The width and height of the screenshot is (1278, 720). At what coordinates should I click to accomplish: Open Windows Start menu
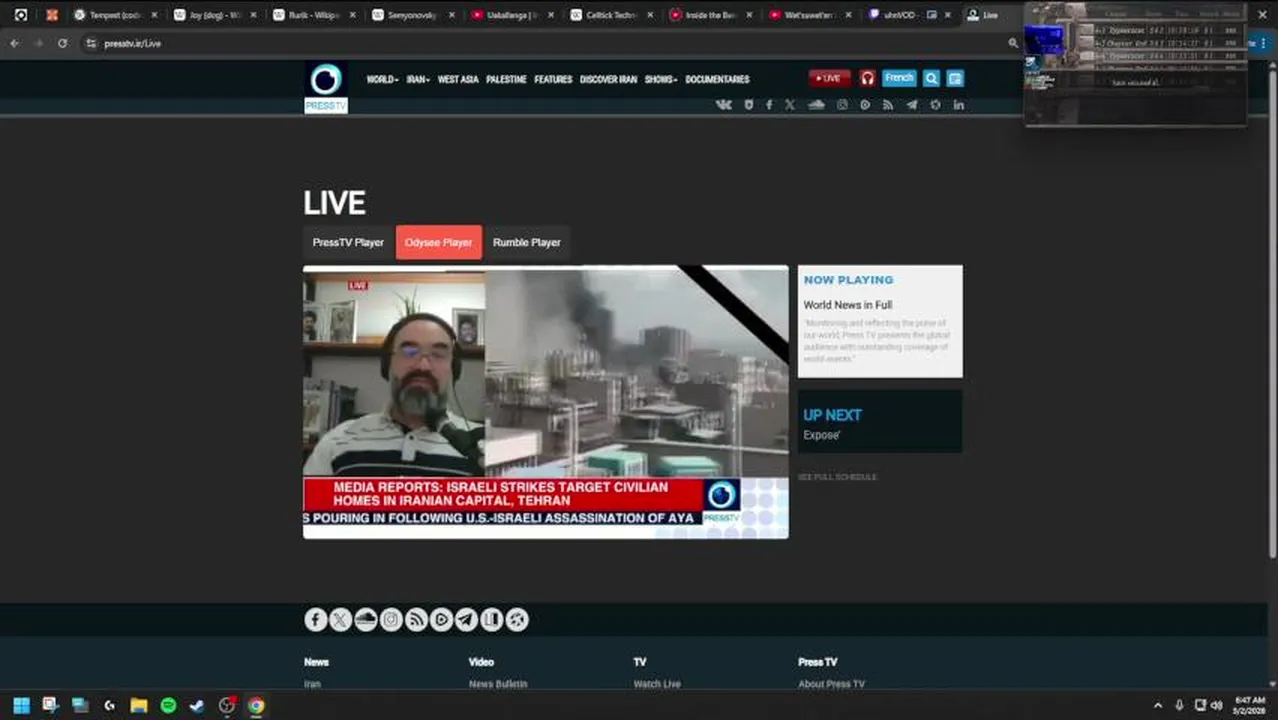coord(21,705)
